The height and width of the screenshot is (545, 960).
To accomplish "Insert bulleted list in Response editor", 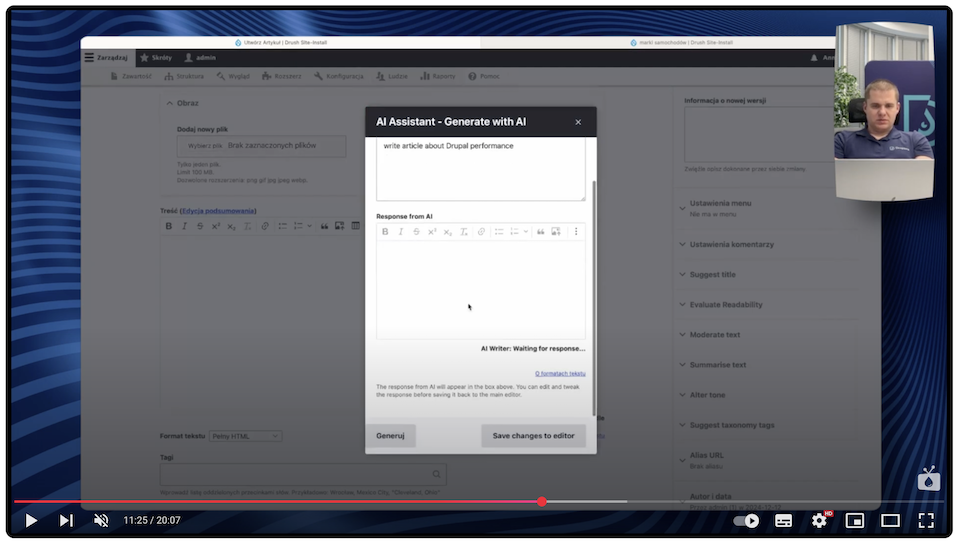I will pos(499,231).
